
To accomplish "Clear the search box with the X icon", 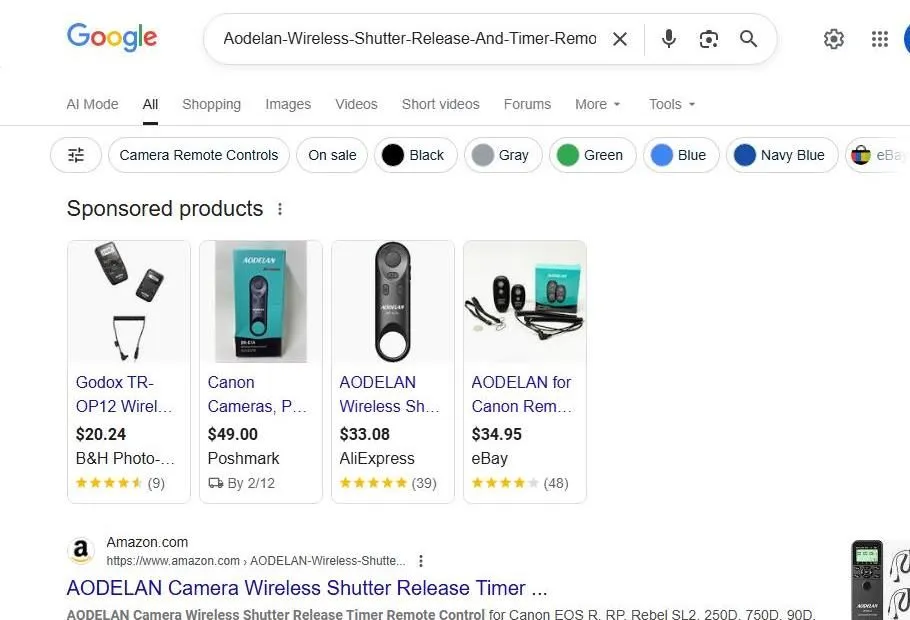I will 620,39.
